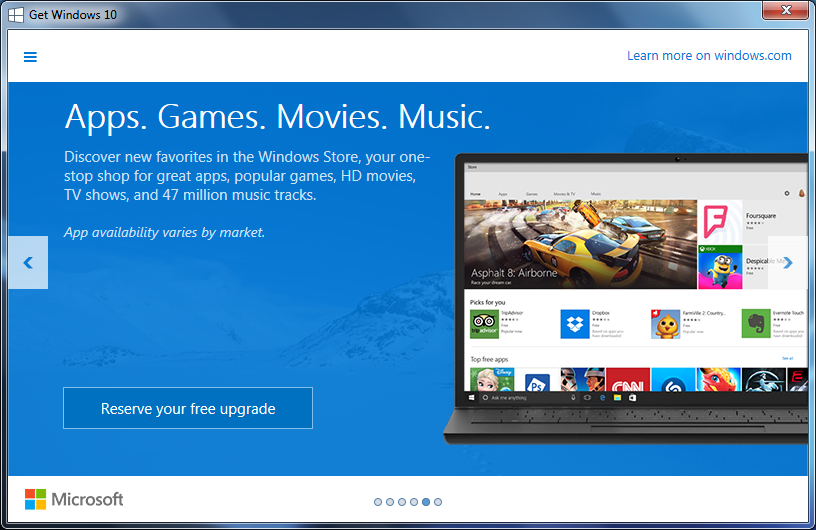Image resolution: width=816 pixels, height=530 pixels.
Task: Click the Windows logo in the title bar
Action: coord(16,15)
